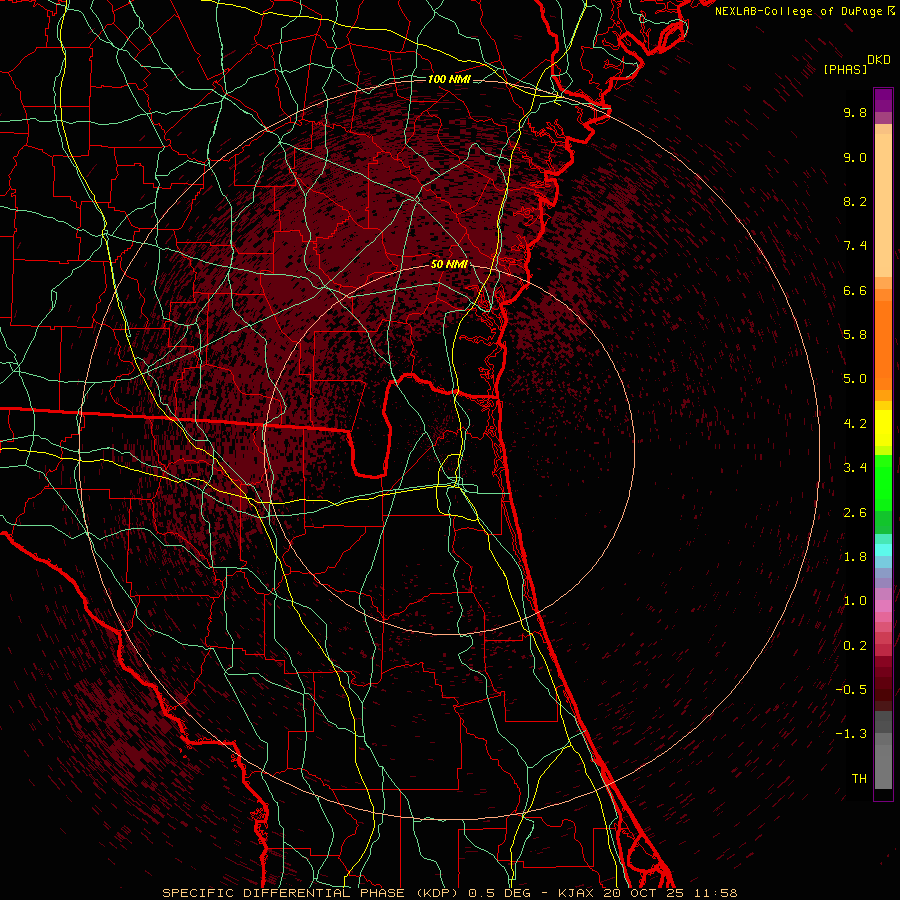Click the 1.0 scale value

[x=855, y=600]
